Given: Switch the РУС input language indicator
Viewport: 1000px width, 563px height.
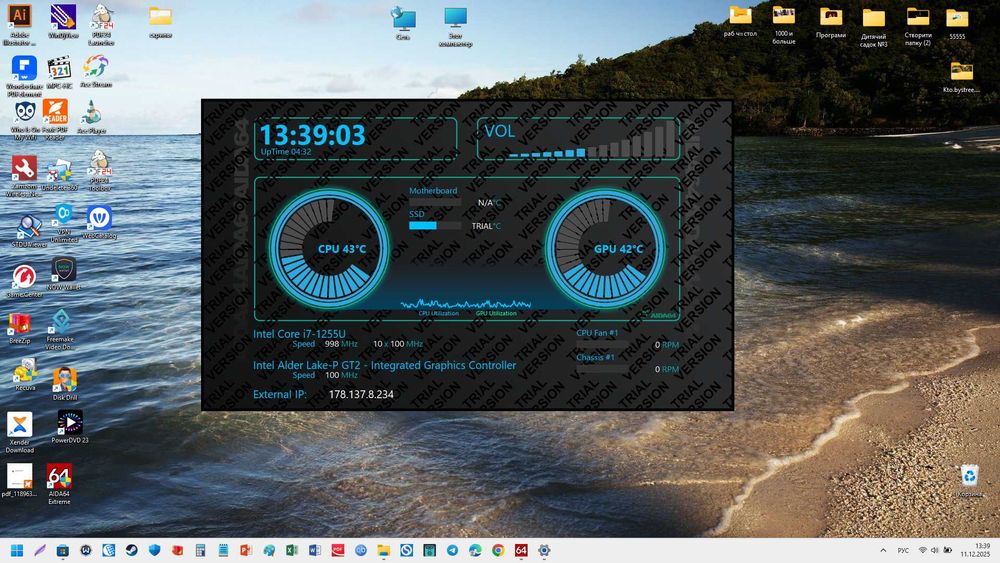Looking at the screenshot, I should click(x=903, y=550).
